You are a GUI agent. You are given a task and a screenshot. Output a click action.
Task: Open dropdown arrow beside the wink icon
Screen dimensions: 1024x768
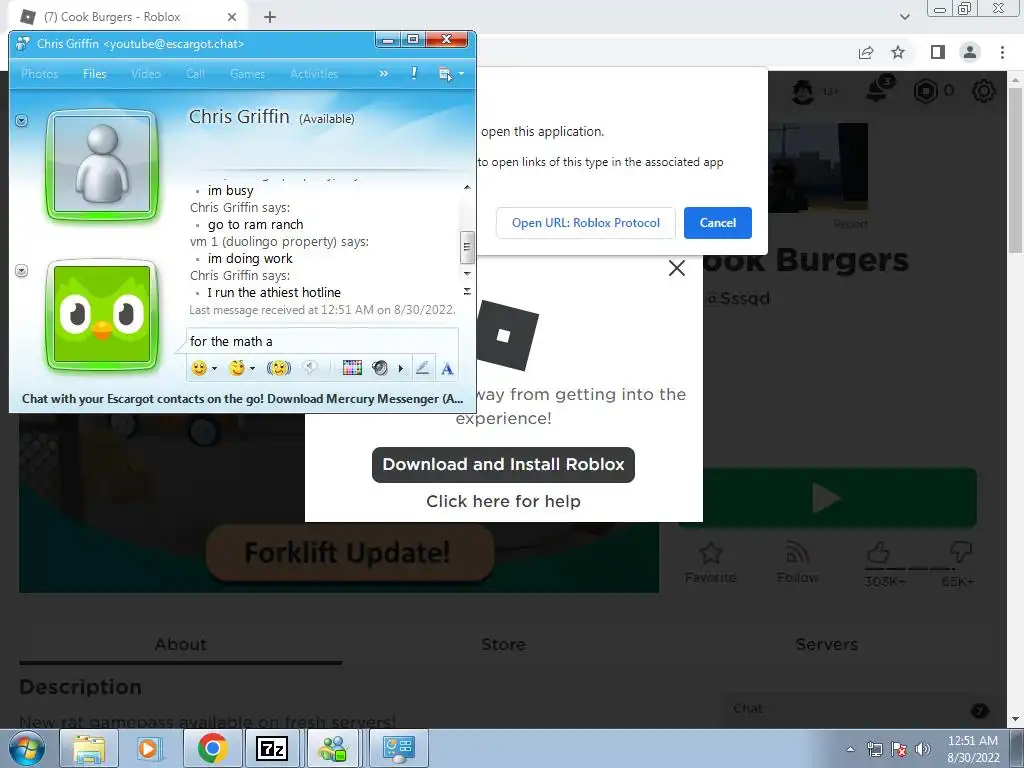[253, 368]
